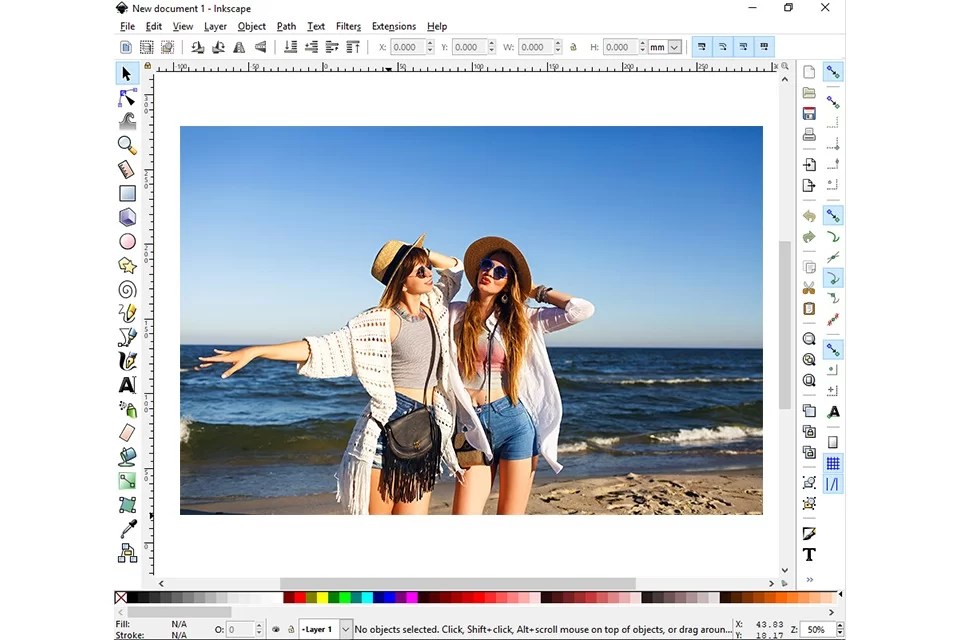The image size is (960, 640).
Task: Choose the Star and polygon tool
Action: click(x=127, y=266)
